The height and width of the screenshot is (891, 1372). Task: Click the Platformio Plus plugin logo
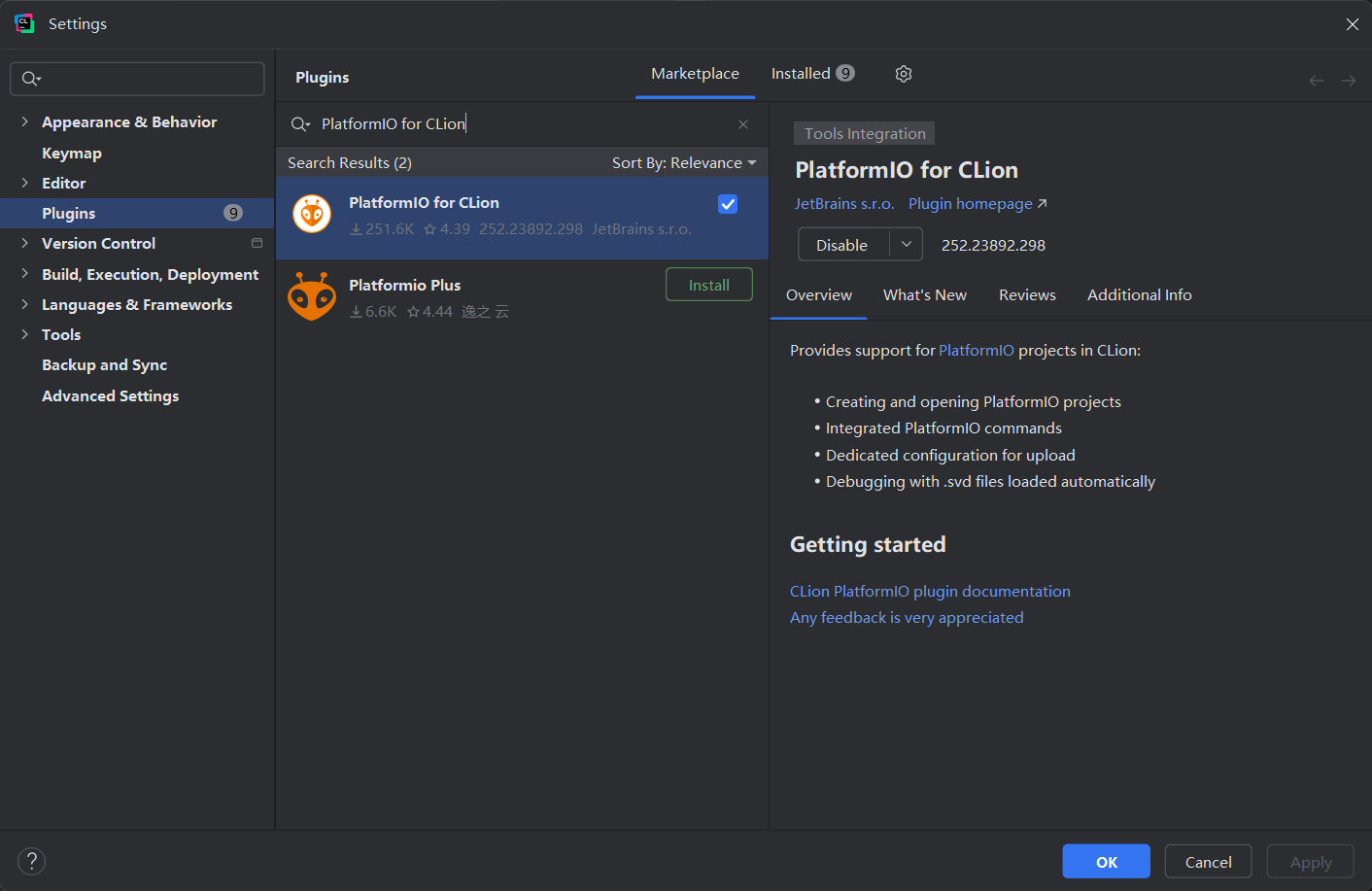pos(312,296)
